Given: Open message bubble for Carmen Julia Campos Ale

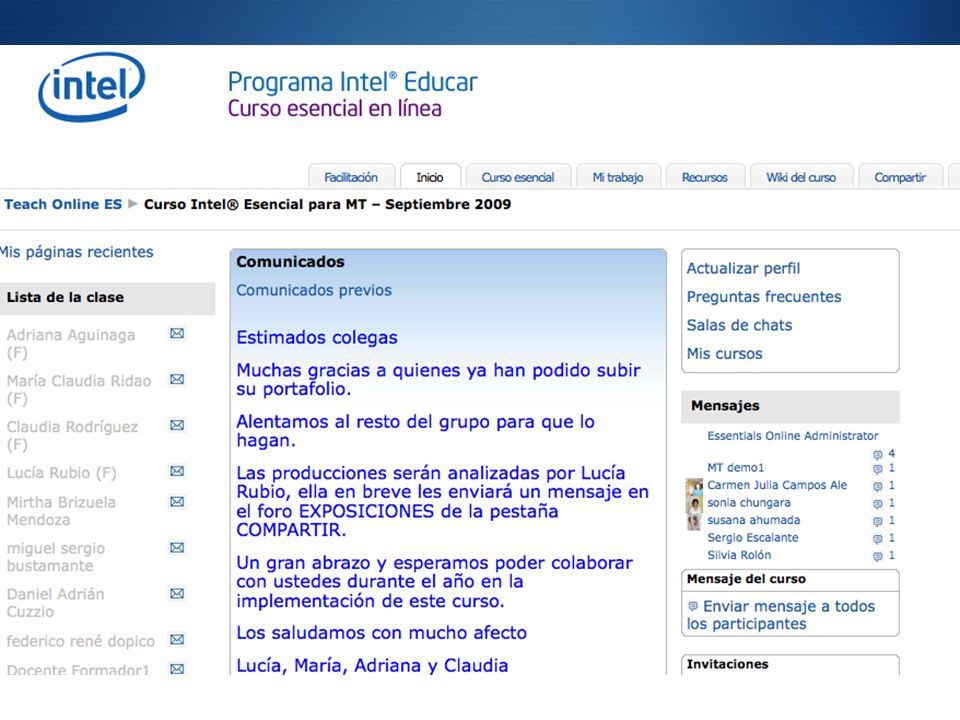Looking at the screenshot, I should click(x=877, y=486).
